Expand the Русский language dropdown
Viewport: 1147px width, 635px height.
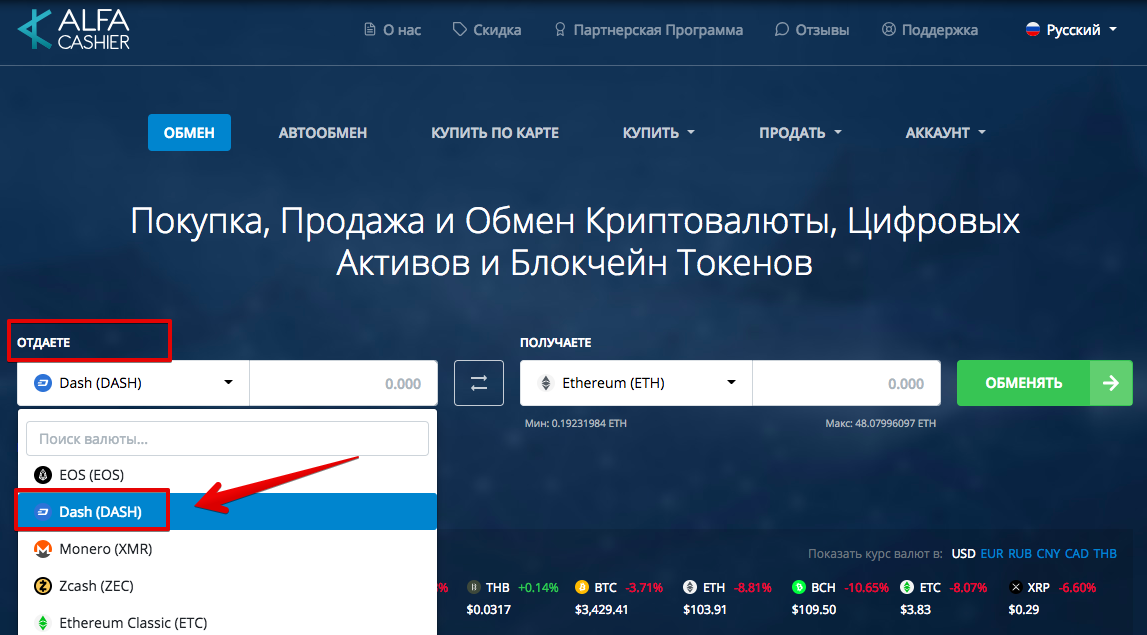[x=1072, y=30]
